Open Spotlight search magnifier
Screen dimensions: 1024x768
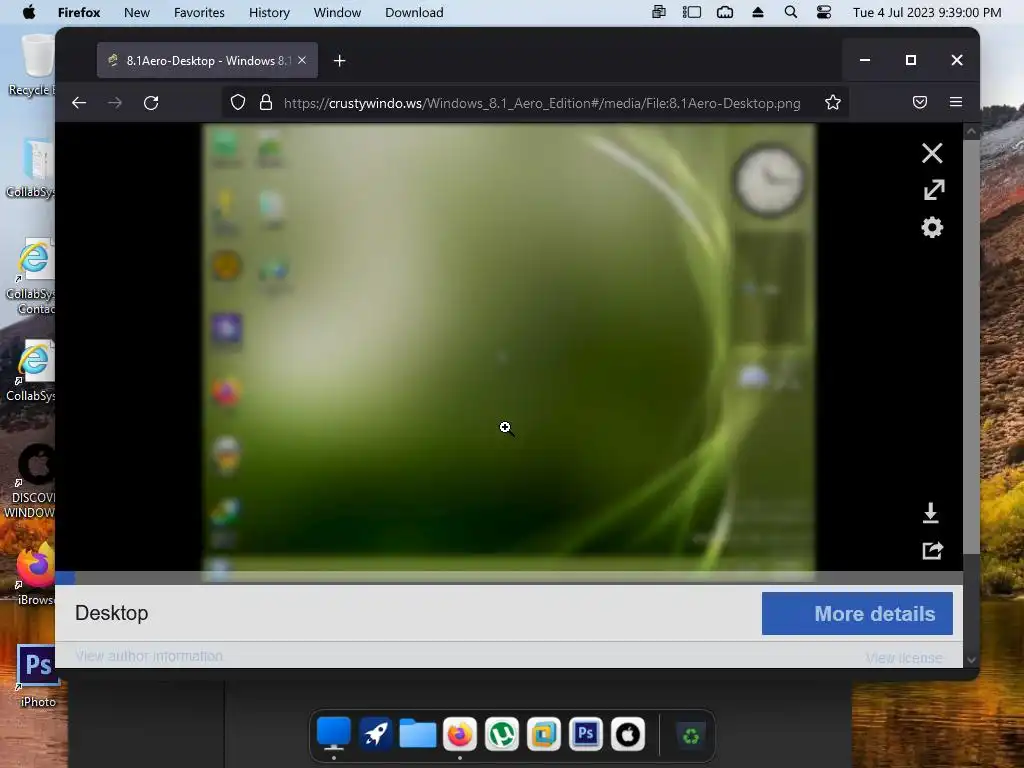790,12
